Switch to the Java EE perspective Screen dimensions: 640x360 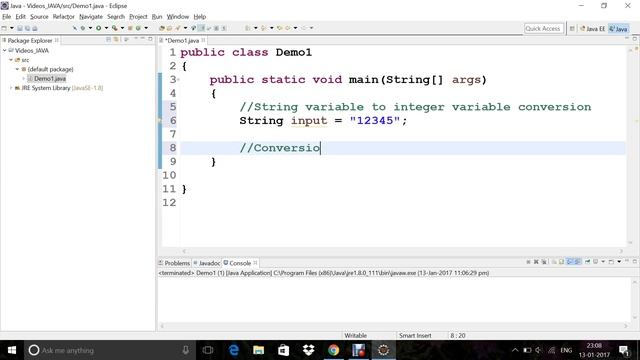click(x=593, y=29)
